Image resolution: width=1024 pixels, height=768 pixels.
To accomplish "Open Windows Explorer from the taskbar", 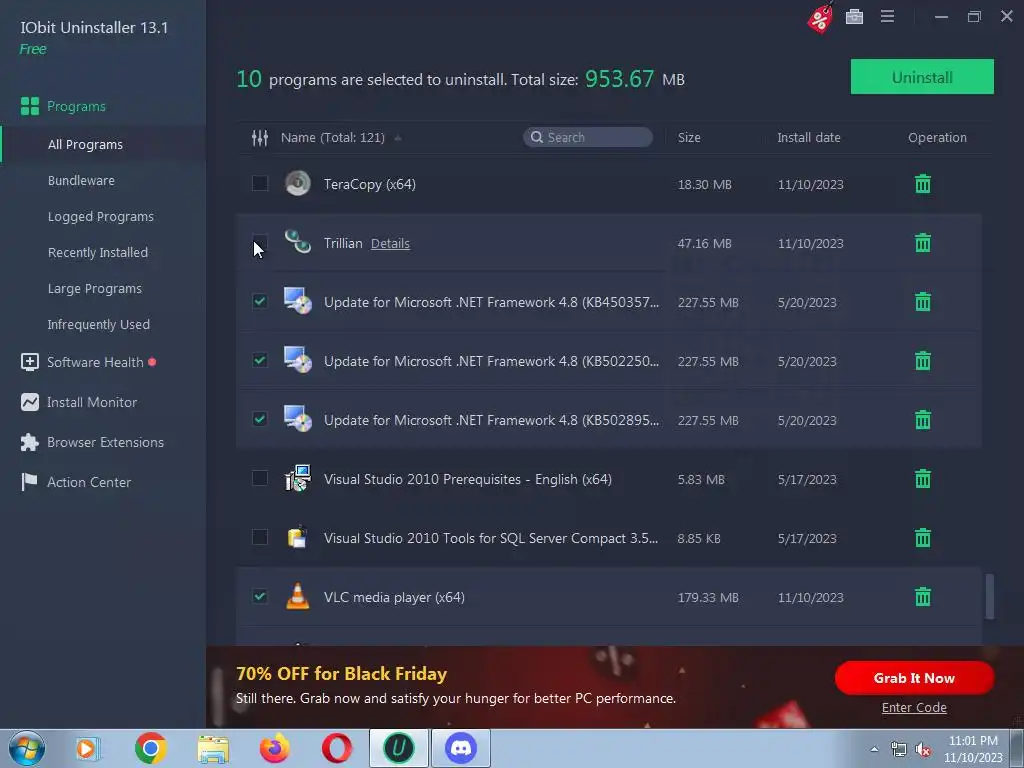I will pos(213,749).
